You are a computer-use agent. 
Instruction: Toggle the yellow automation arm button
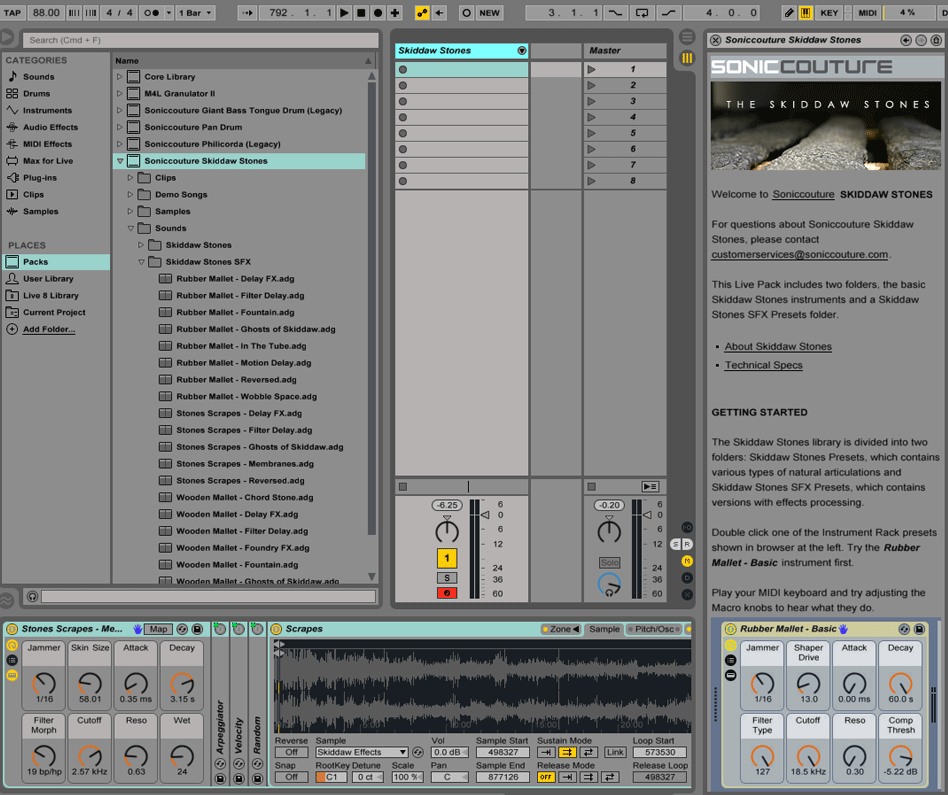[x=422, y=13]
